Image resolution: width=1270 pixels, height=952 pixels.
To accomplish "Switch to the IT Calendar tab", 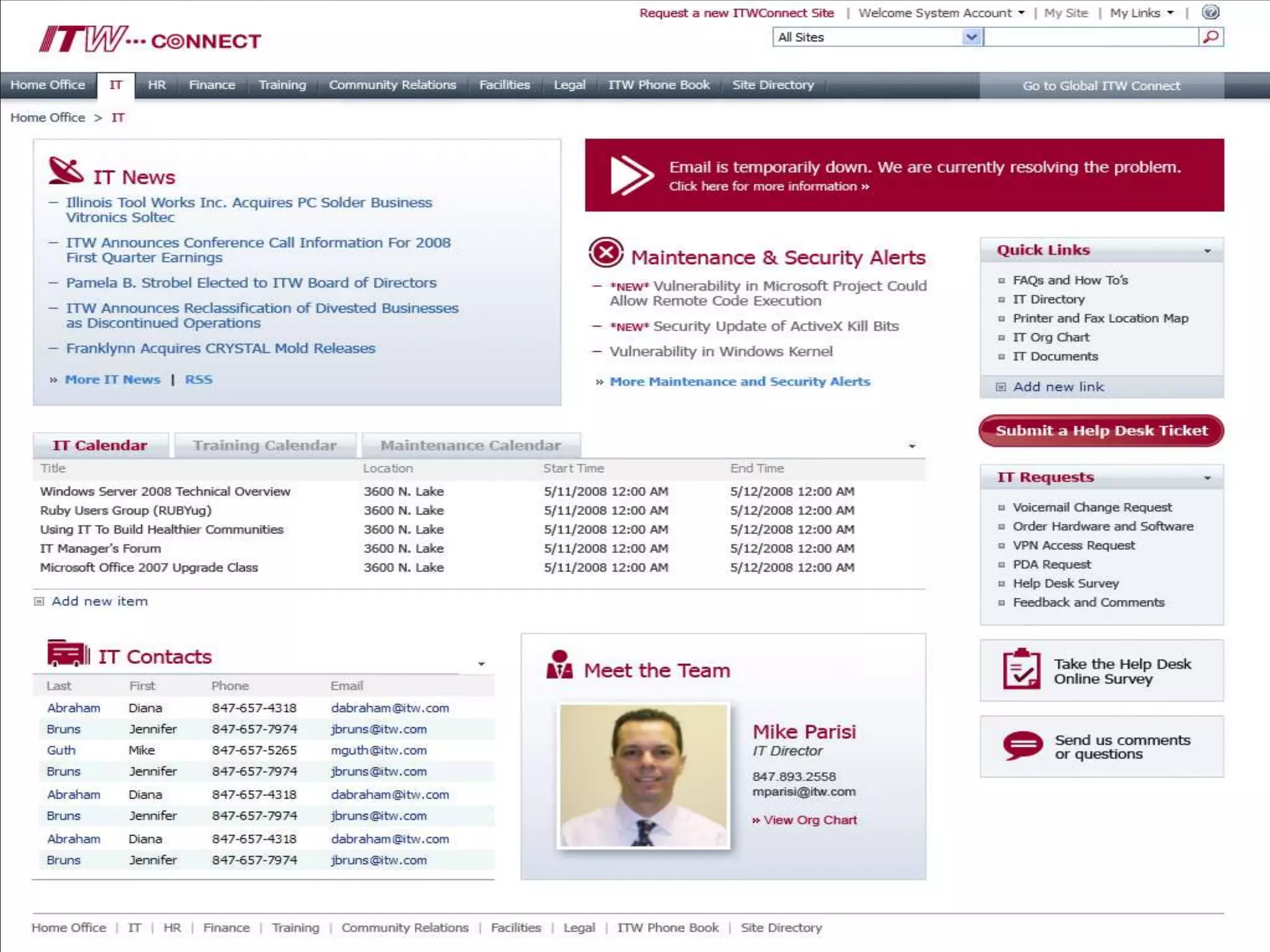I will pyautogui.click(x=100, y=446).
